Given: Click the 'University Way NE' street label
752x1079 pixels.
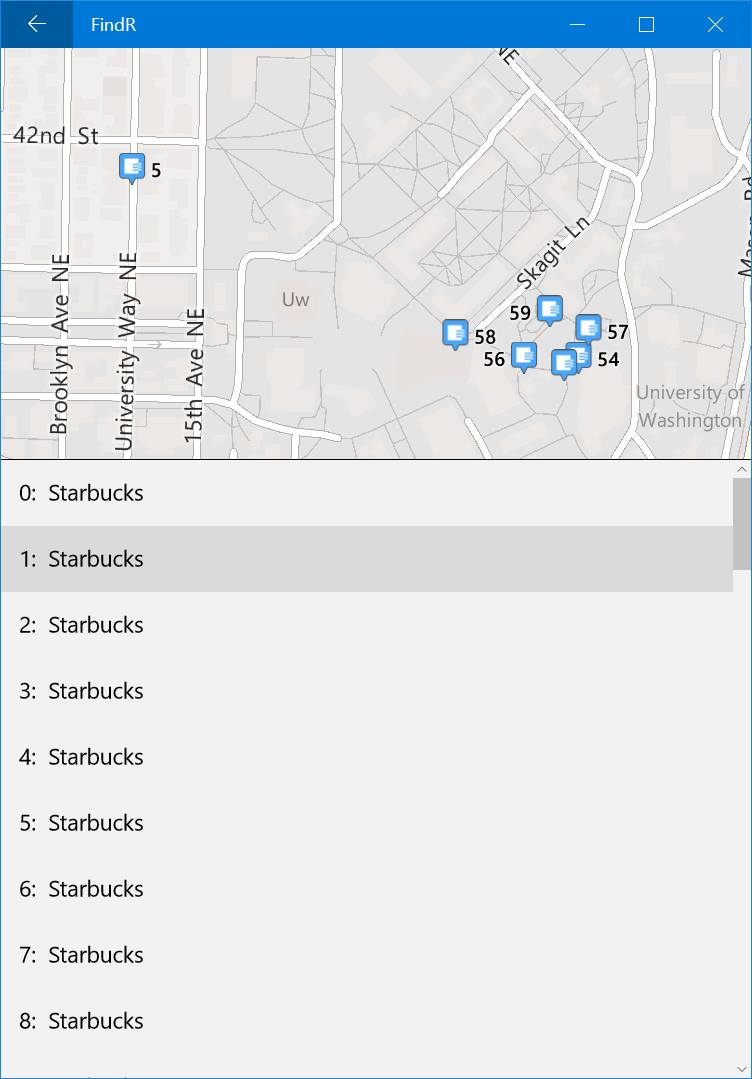Looking at the screenshot, I should click(x=126, y=351).
